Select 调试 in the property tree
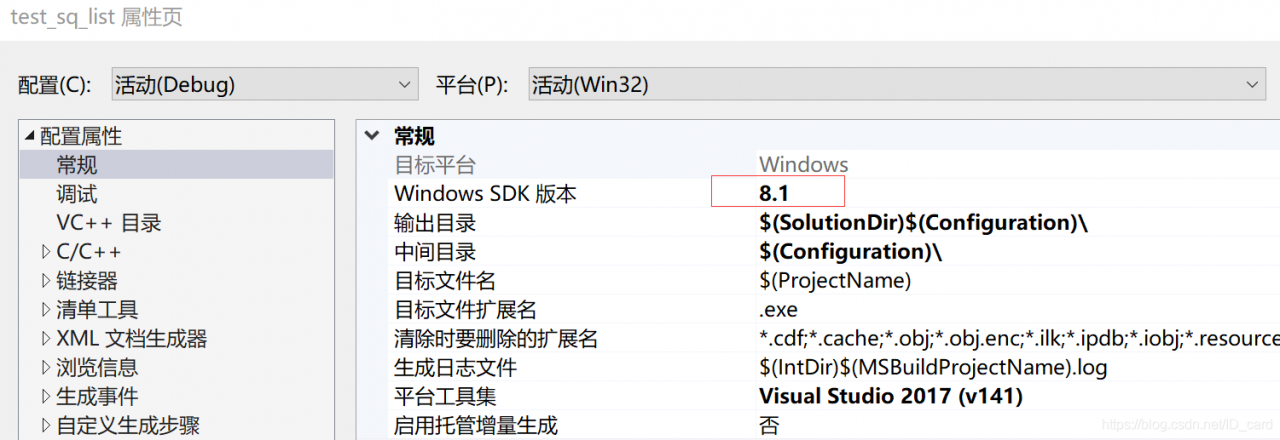 (77, 194)
